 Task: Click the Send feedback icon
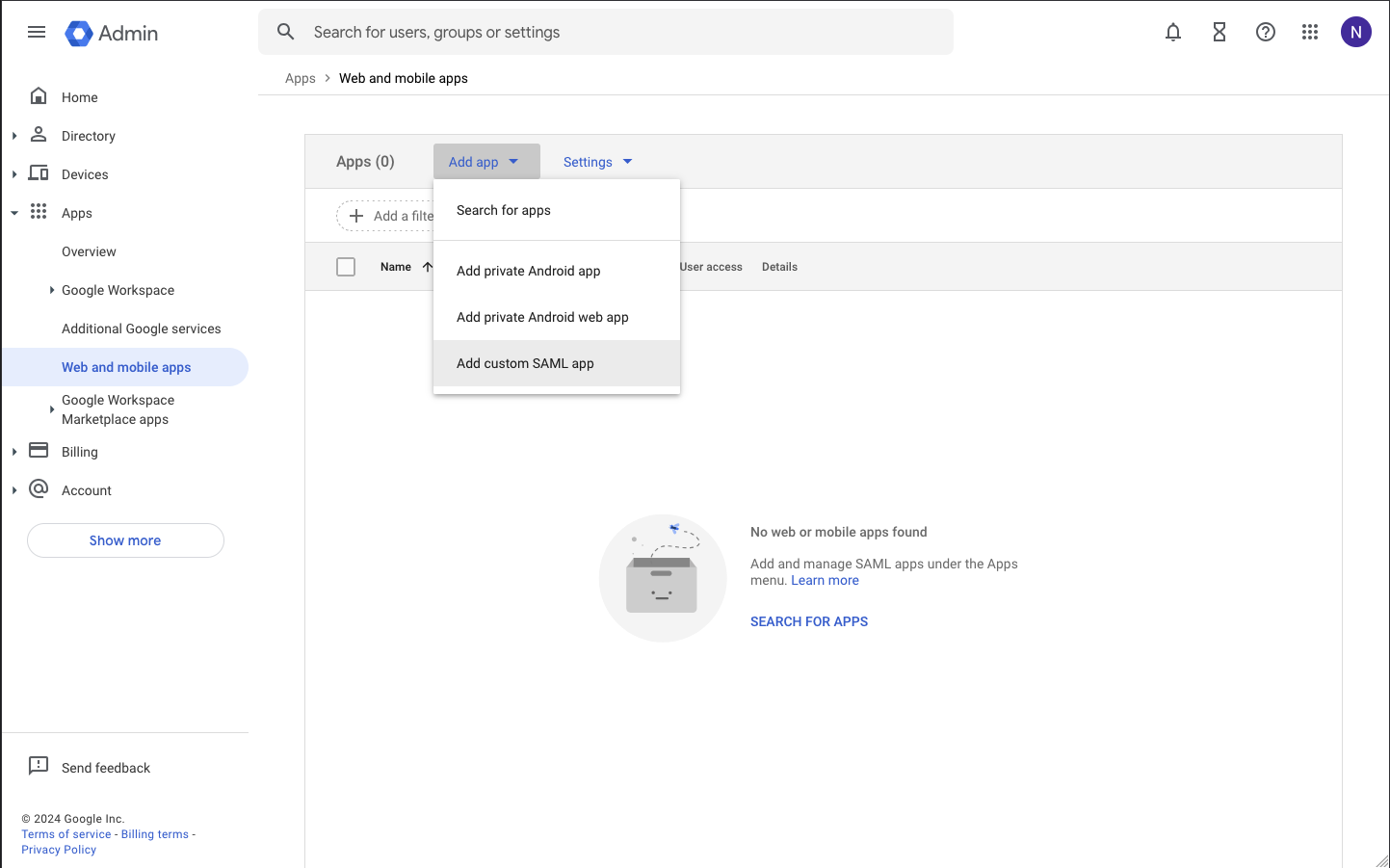pyautogui.click(x=39, y=767)
